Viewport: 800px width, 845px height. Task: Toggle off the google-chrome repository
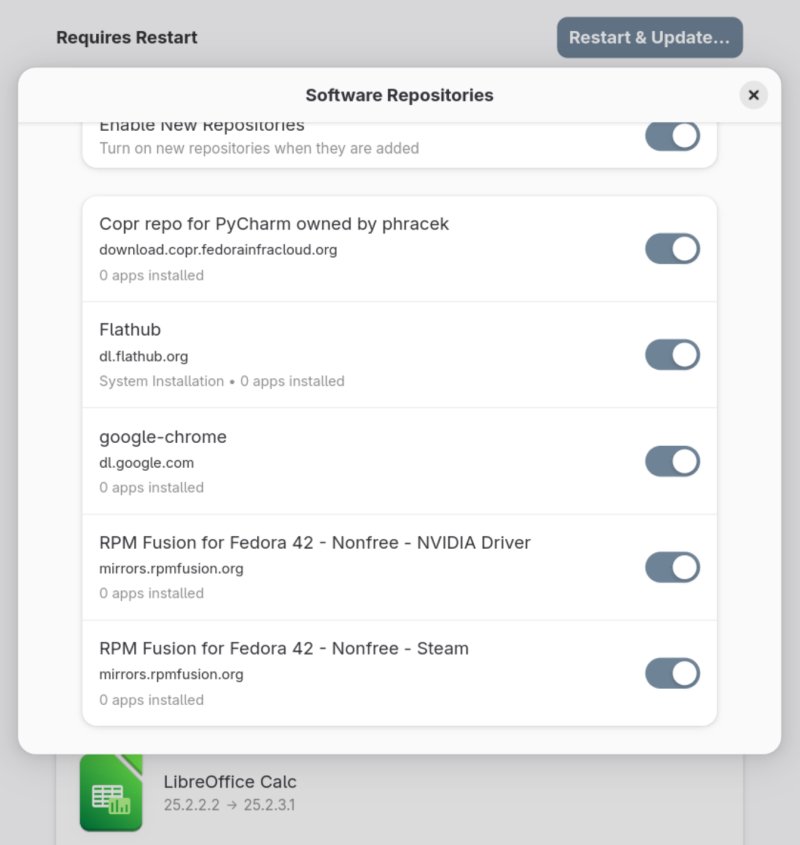tap(672, 461)
